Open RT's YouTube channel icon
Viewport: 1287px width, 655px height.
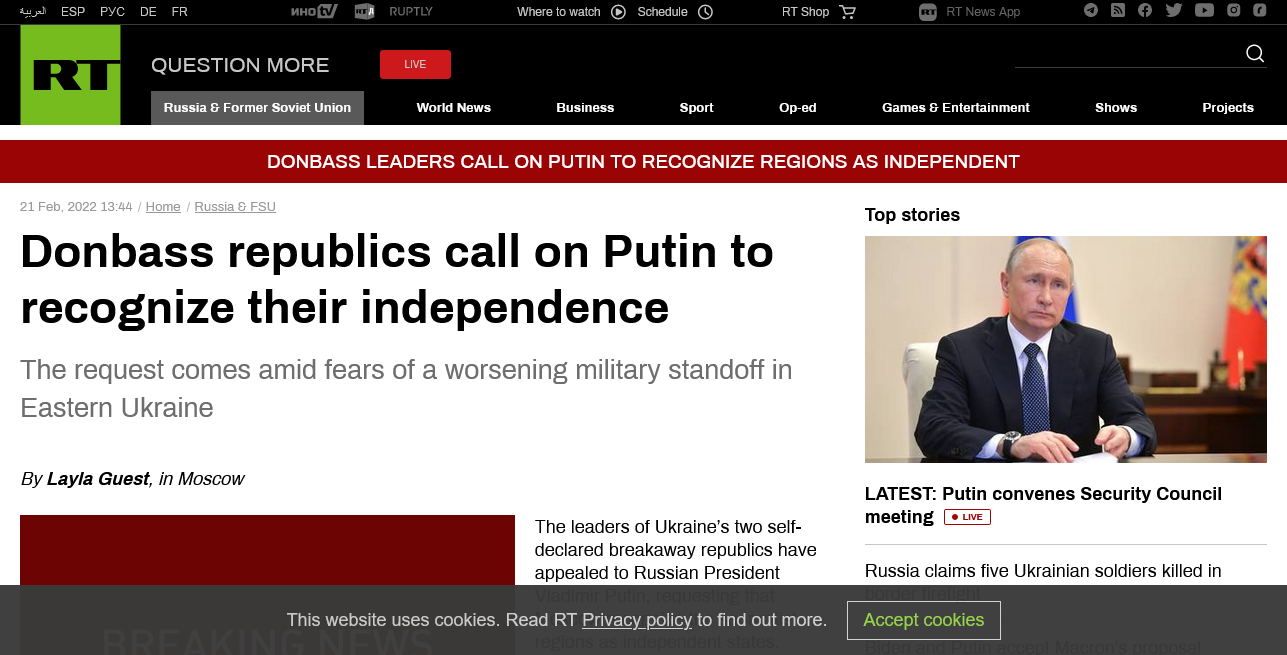(x=1204, y=10)
